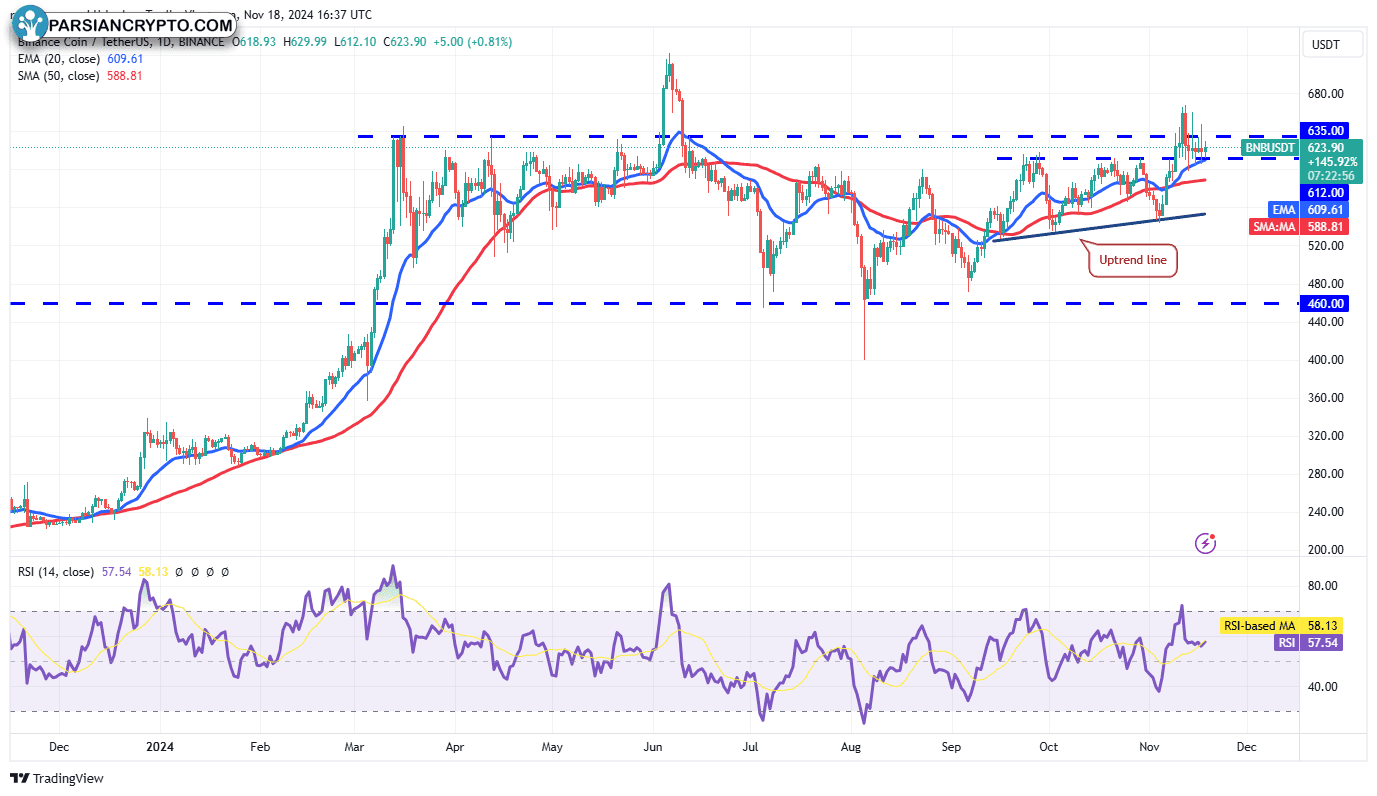This screenshot has height=796, width=1377.
Task: Click the 40.00 RSI axis label
Action: pos(1322,687)
